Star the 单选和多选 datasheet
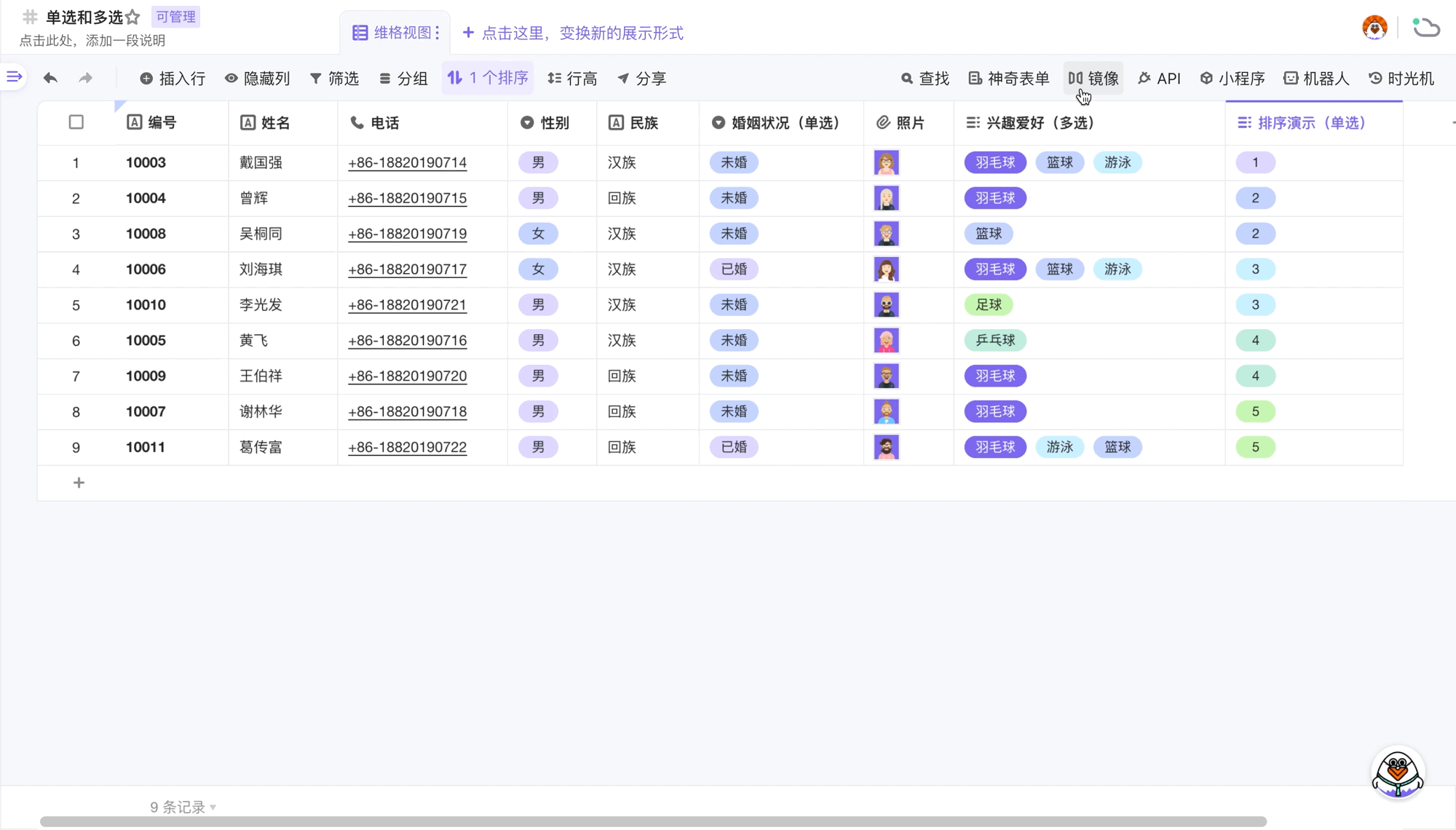Image resolution: width=1456 pixels, height=830 pixels. click(x=132, y=17)
